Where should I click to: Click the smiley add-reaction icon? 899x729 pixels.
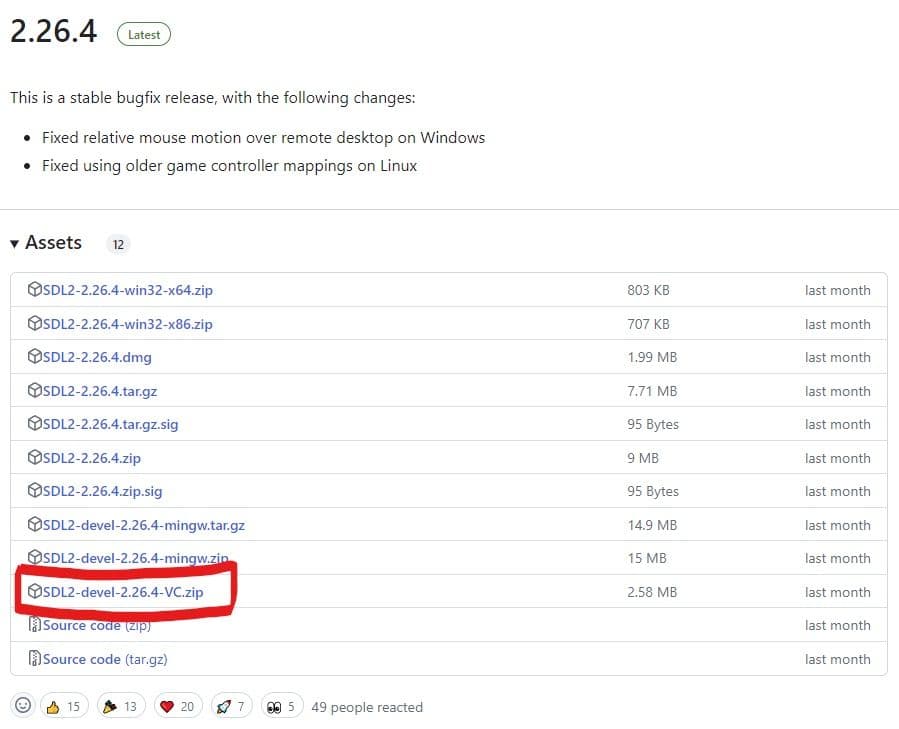tap(23, 706)
